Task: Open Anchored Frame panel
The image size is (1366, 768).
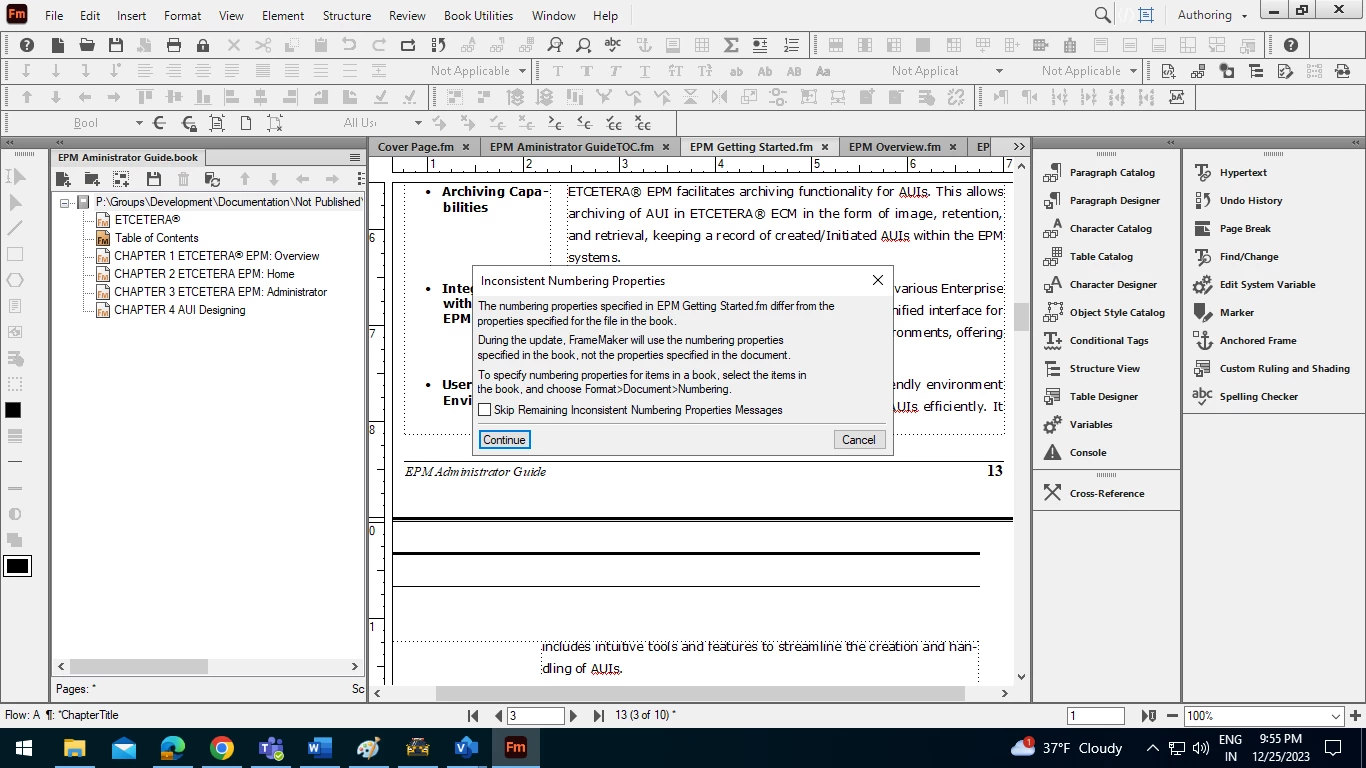Action: point(1258,341)
